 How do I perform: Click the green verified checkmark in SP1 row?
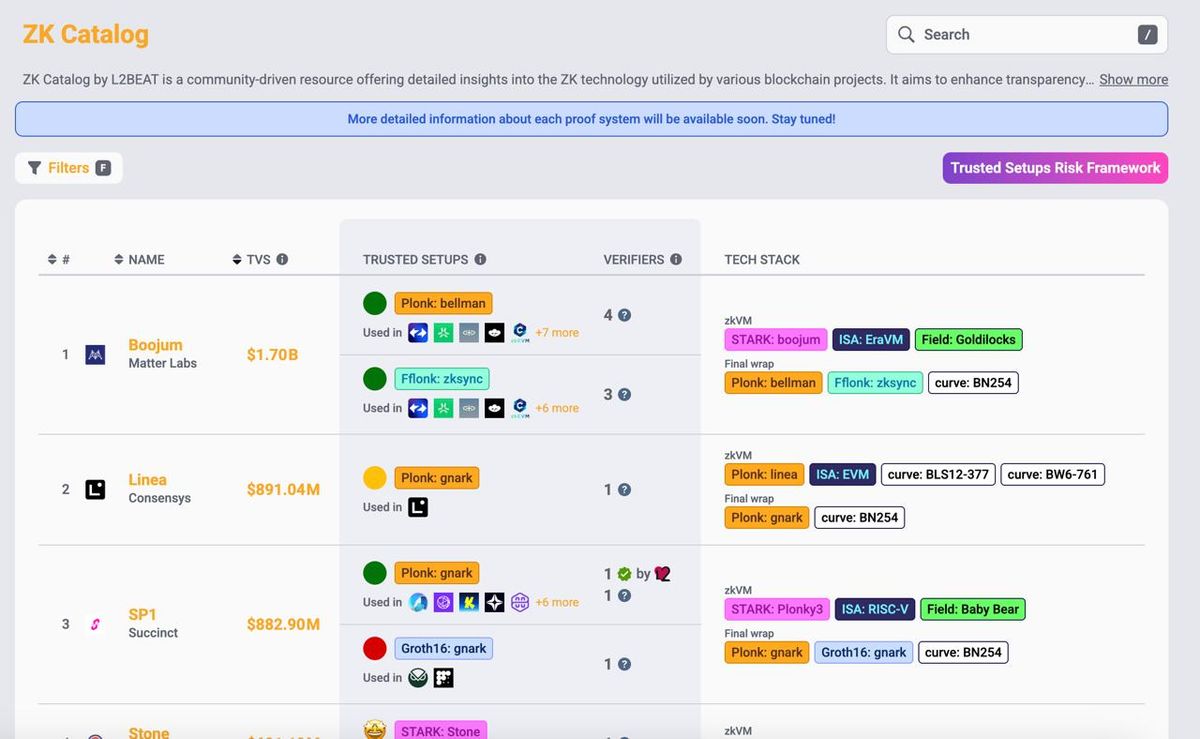pyautogui.click(x=624, y=574)
